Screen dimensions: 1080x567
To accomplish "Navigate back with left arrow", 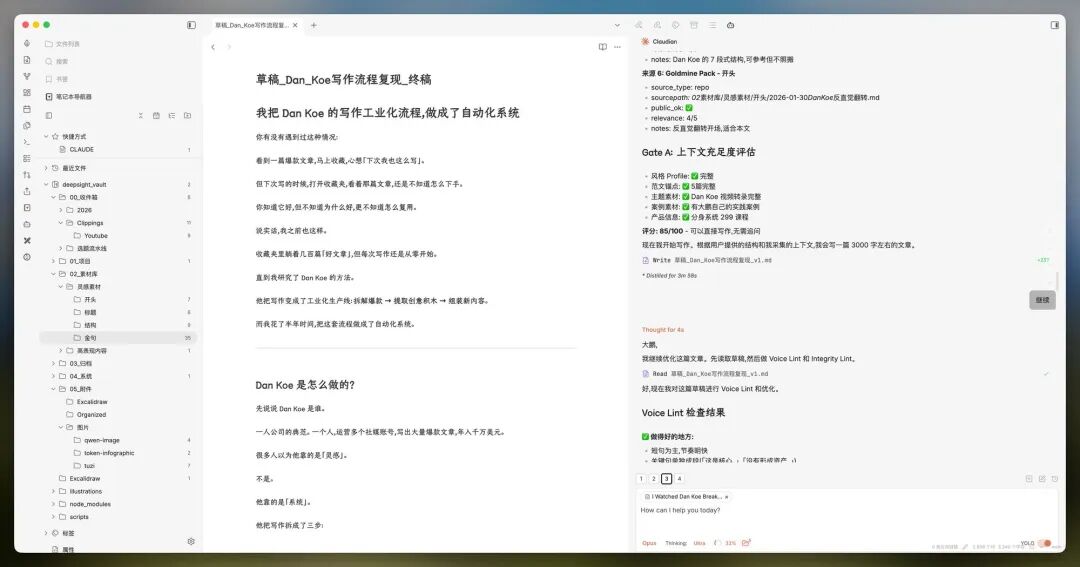I will point(213,47).
